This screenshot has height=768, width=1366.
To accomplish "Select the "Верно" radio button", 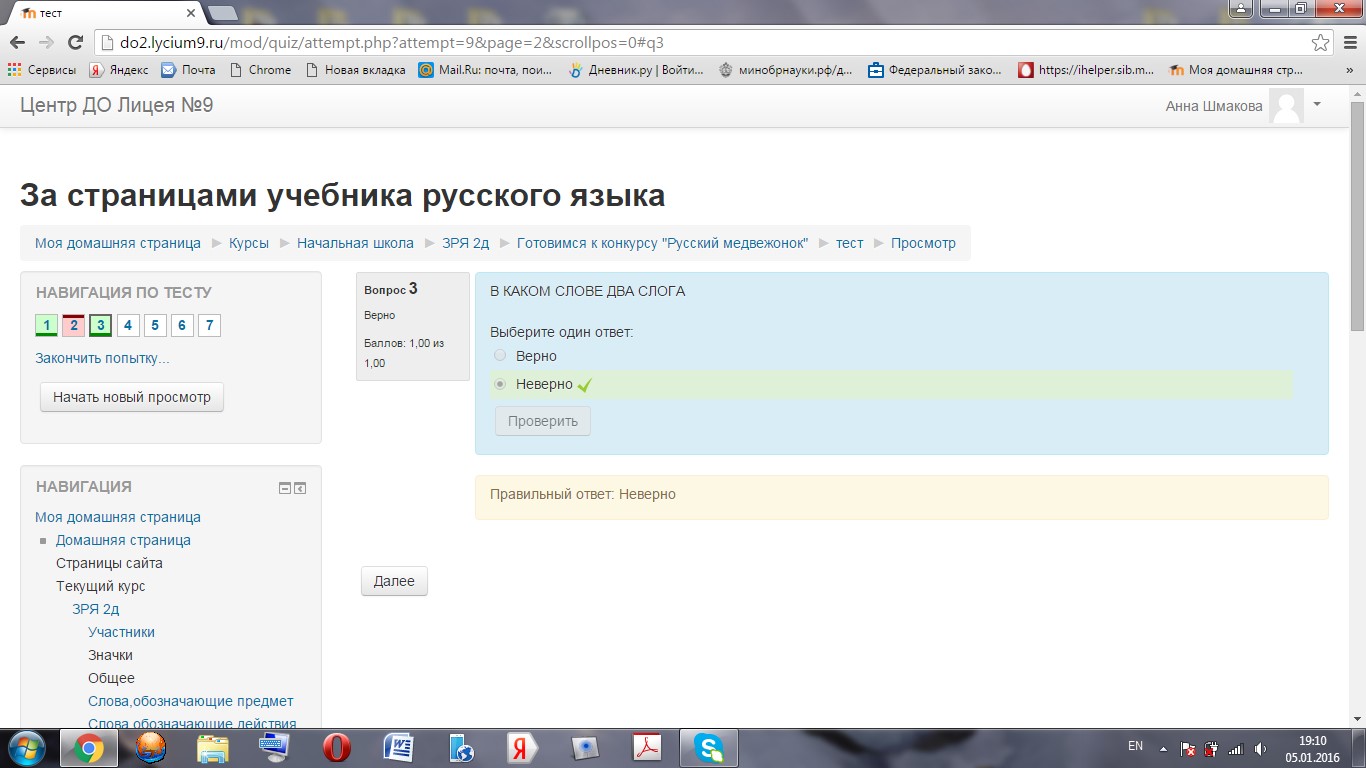I will click(500, 356).
